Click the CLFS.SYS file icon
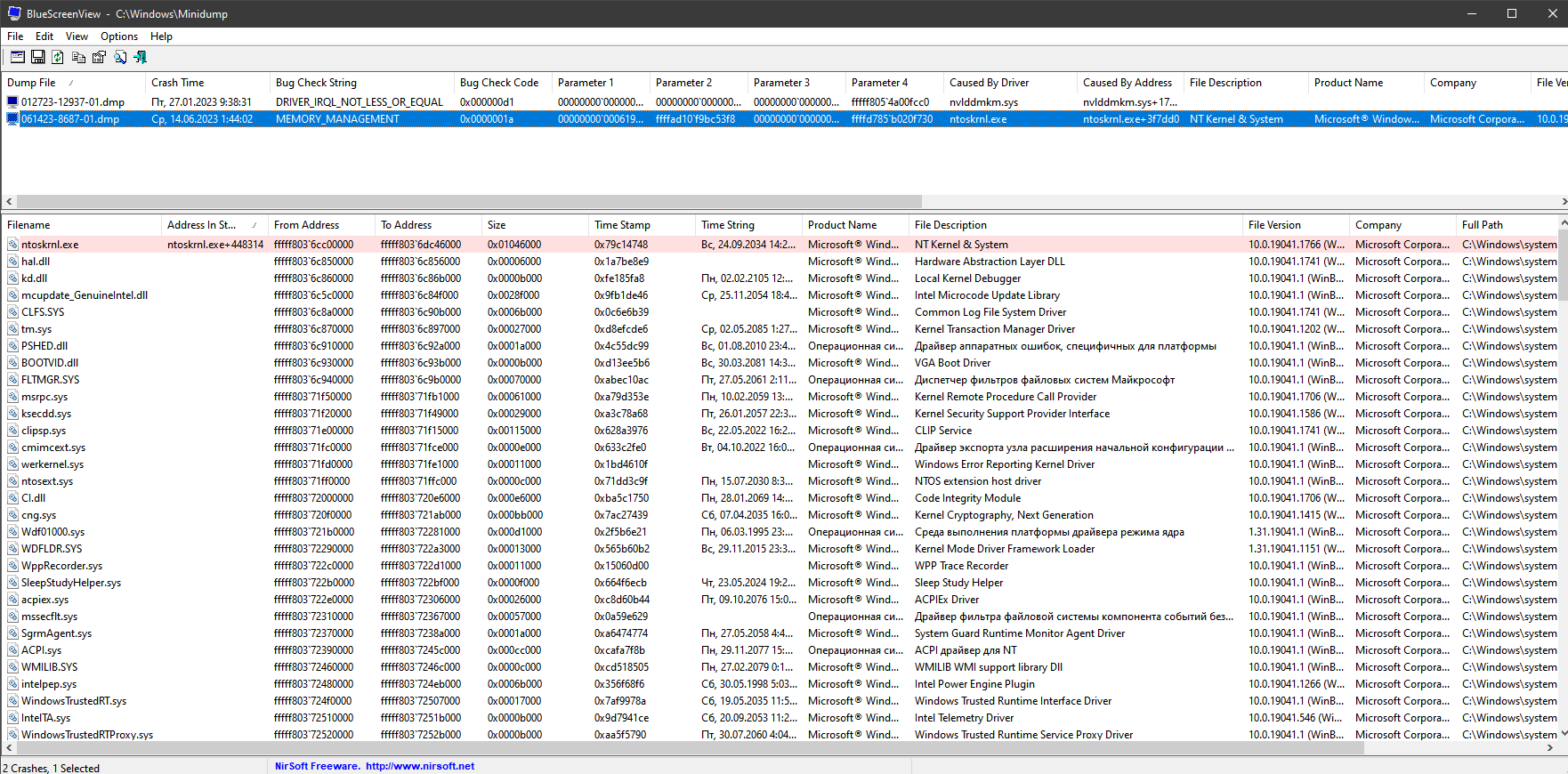 tap(13, 312)
